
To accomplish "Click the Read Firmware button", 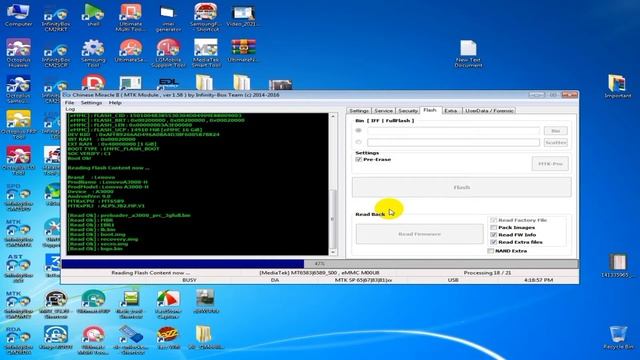I will [420, 234].
